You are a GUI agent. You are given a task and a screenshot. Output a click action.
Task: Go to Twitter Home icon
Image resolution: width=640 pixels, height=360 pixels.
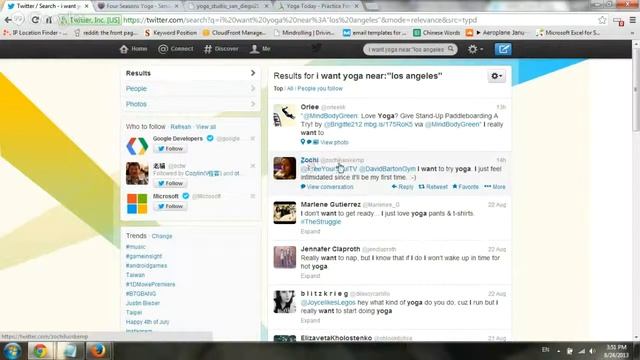click(x=124, y=49)
